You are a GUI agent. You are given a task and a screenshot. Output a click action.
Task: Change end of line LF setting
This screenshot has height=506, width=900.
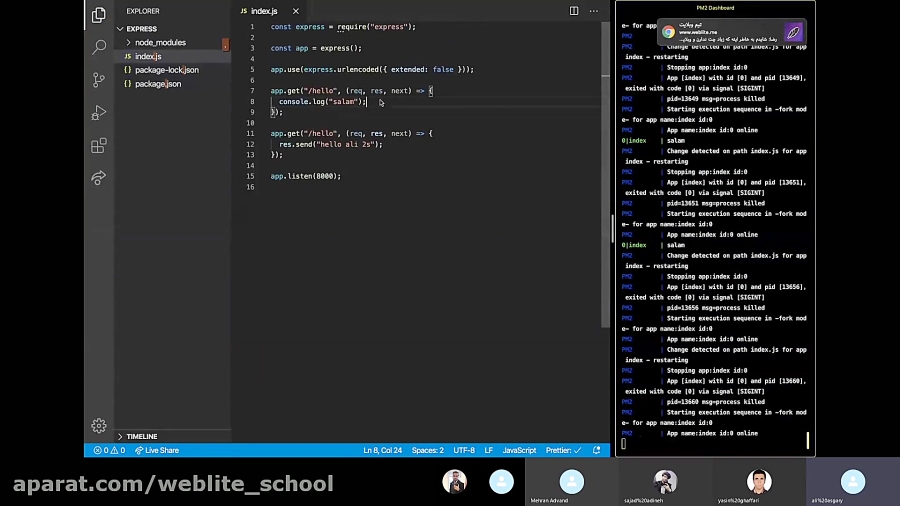pyautogui.click(x=488, y=450)
